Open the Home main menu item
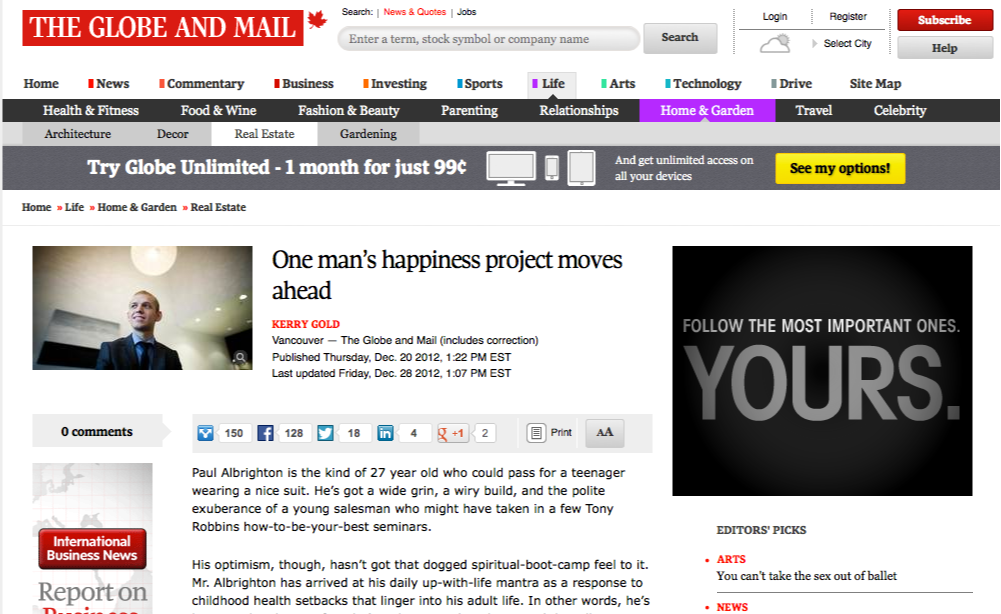The height and width of the screenshot is (614, 1001). click(41, 84)
